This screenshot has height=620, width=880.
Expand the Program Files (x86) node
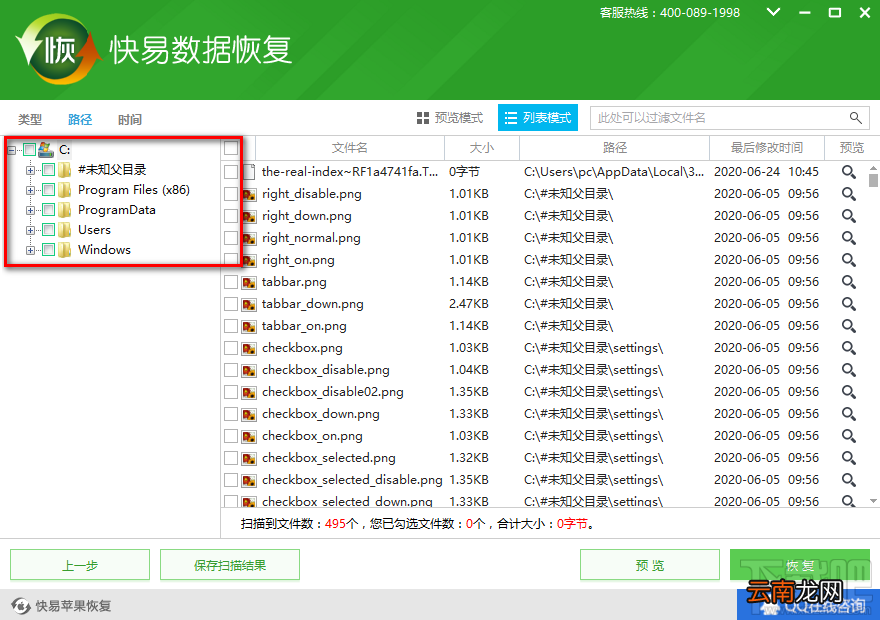tap(30, 190)
